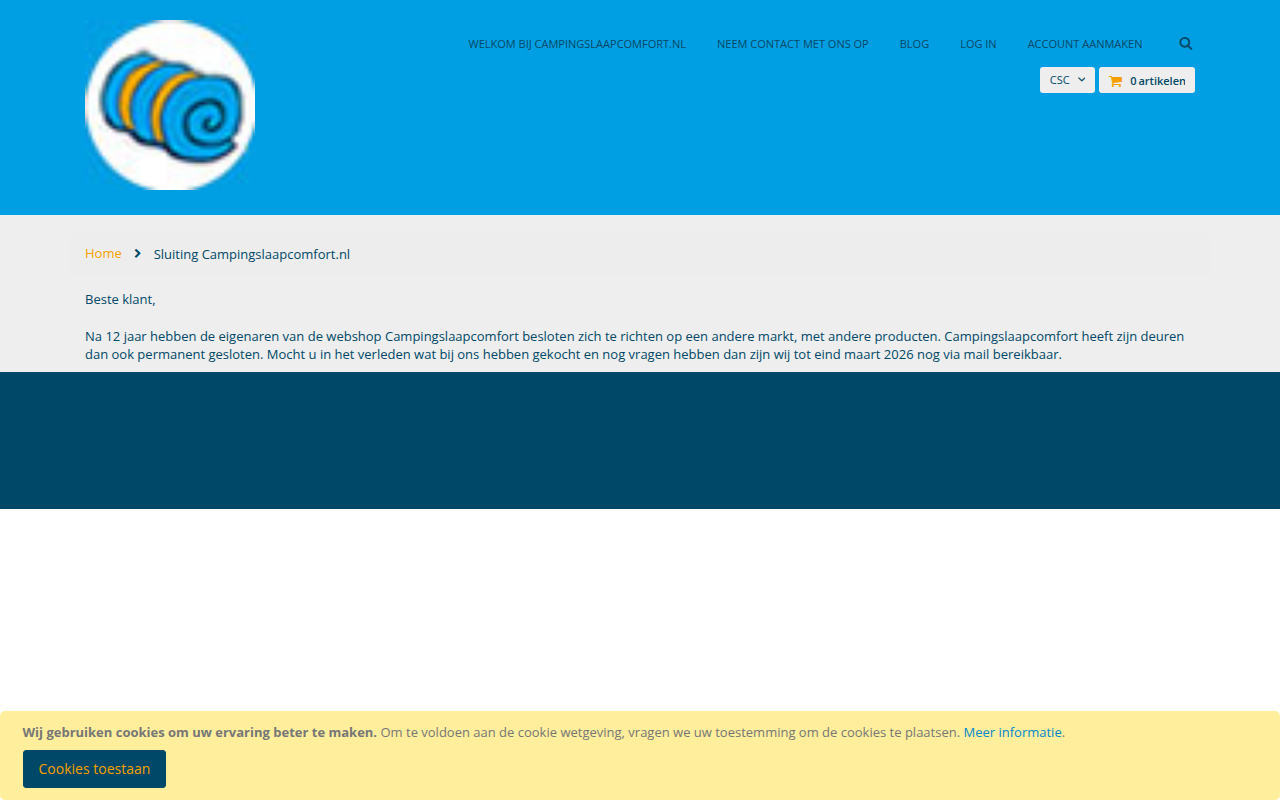
Task: Open the Blog menu item
Action: coord(914,44)
